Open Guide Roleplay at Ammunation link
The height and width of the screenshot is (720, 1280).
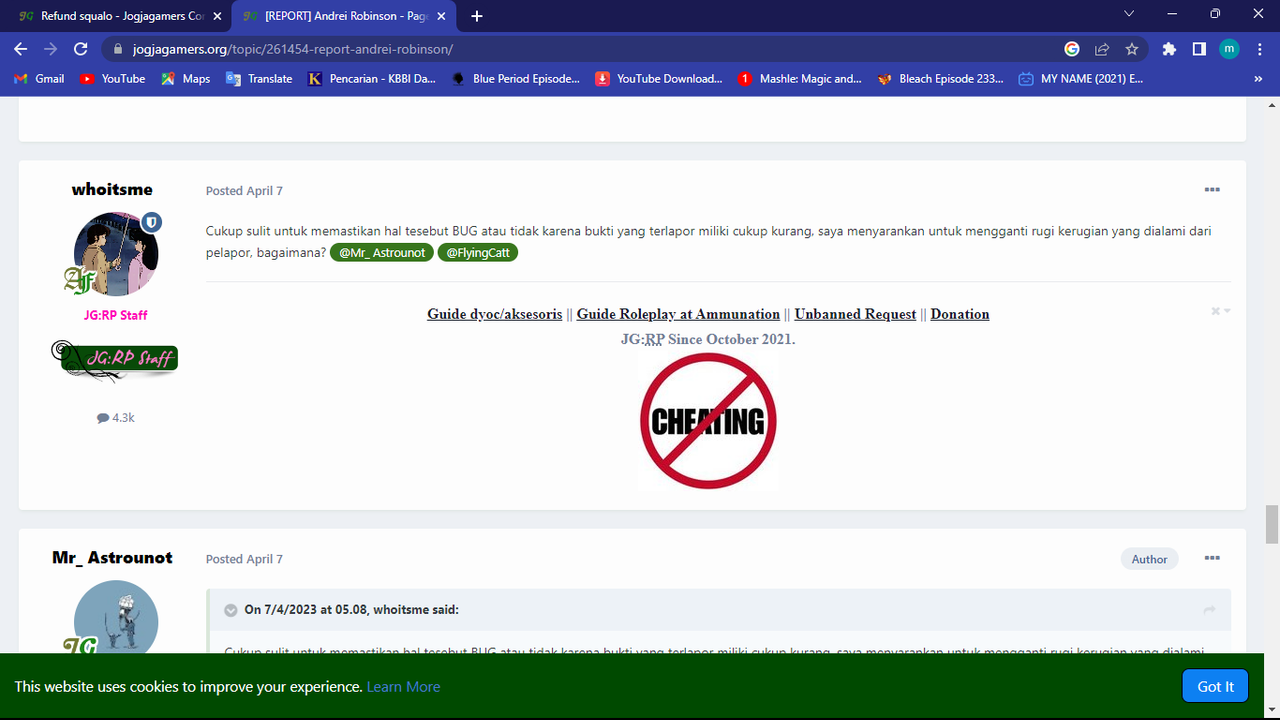click(x=678, y=314)
